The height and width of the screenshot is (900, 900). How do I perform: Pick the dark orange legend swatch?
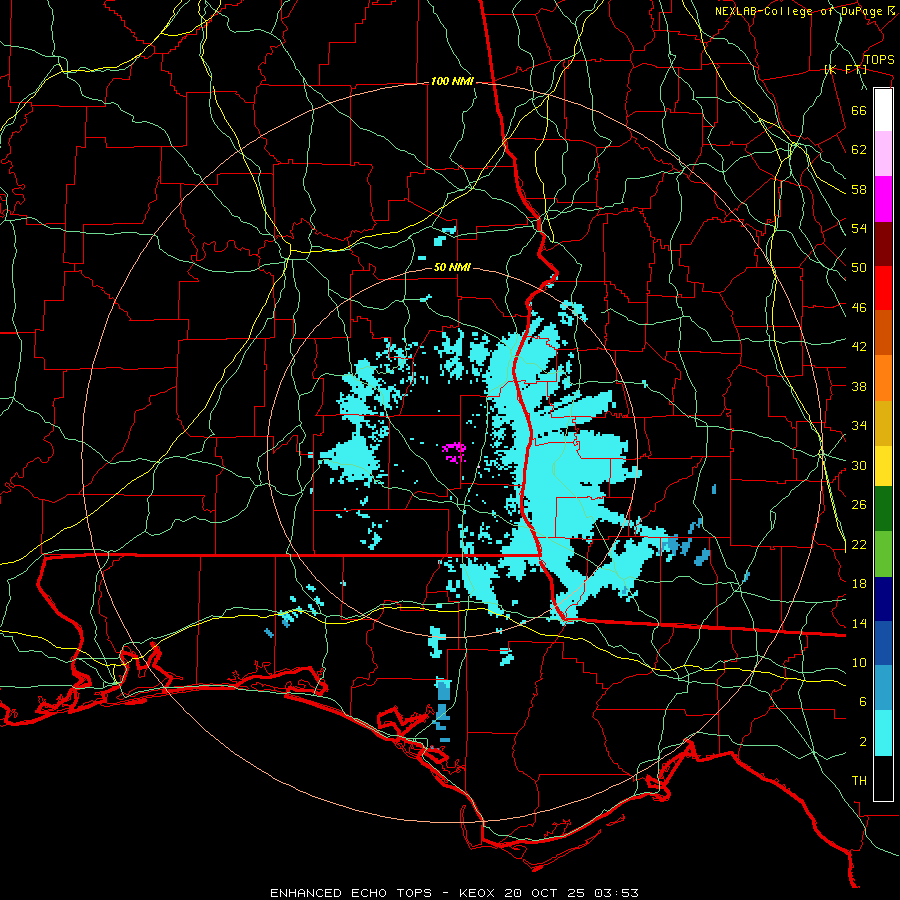click(x=883, y=333)
